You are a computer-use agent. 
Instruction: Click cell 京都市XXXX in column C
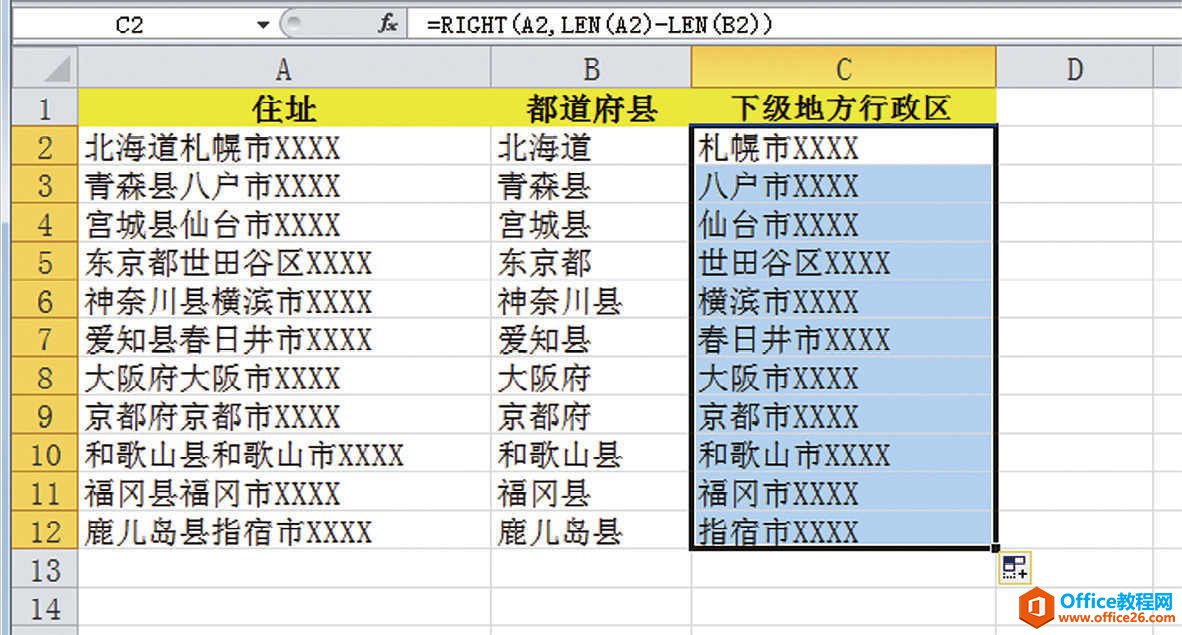pyautogui.click(x=844, y=416)
